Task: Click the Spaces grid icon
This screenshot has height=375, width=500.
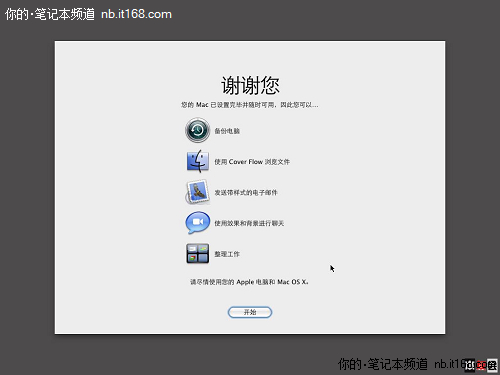Action: pyautogui.click(x=198, y=253)
